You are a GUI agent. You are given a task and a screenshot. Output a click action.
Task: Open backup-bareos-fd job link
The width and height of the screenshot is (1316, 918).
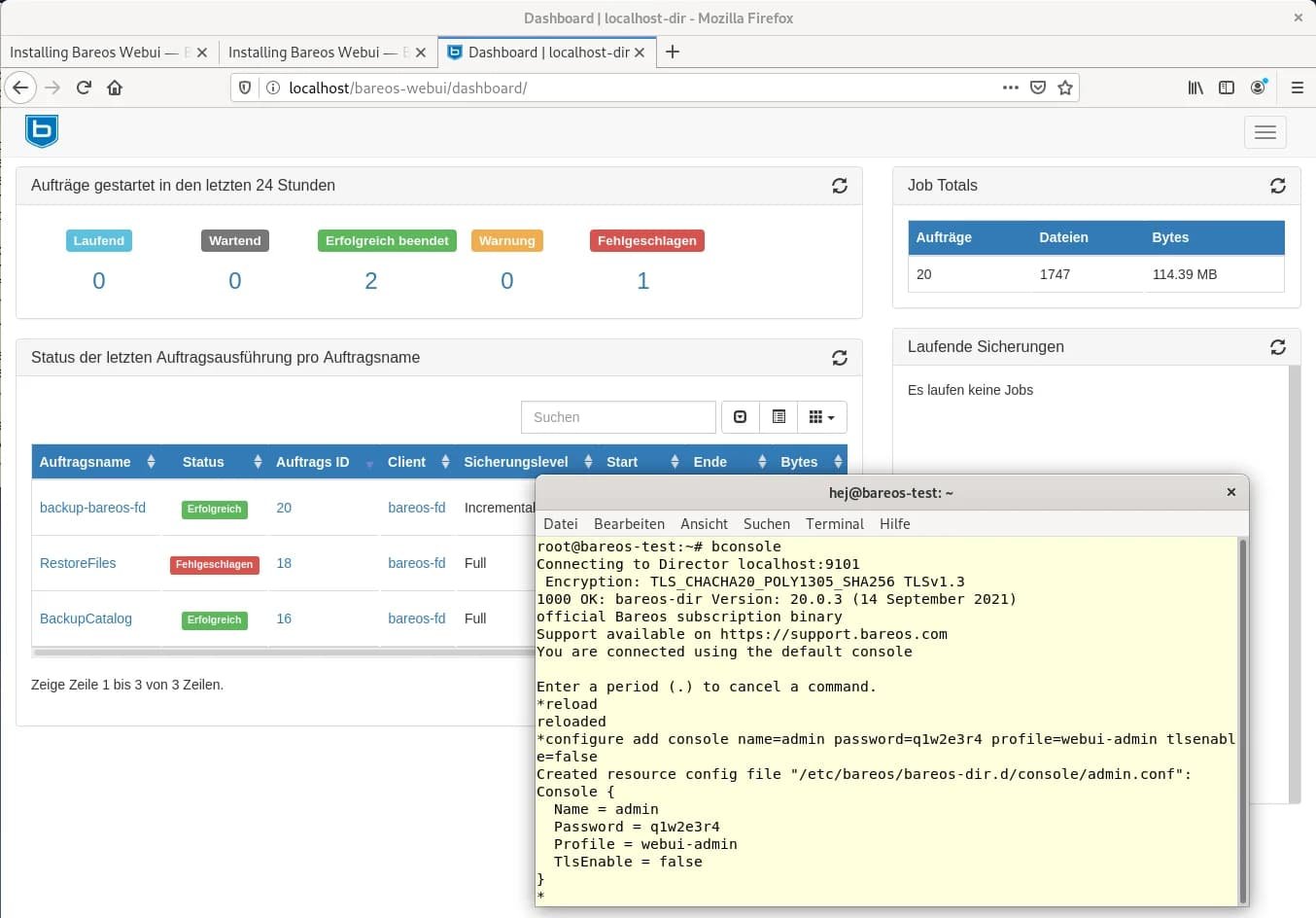[x=92, y=508]
